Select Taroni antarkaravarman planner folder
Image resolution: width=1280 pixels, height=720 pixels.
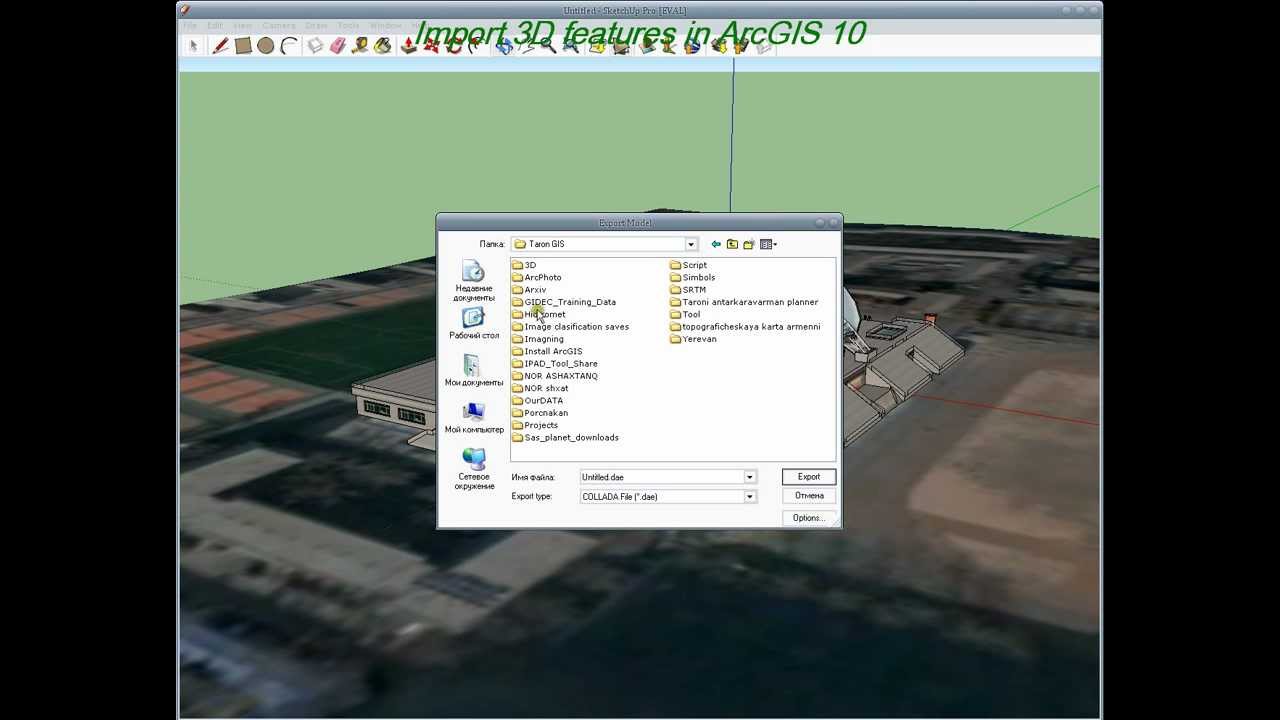[x=744, y=302]
